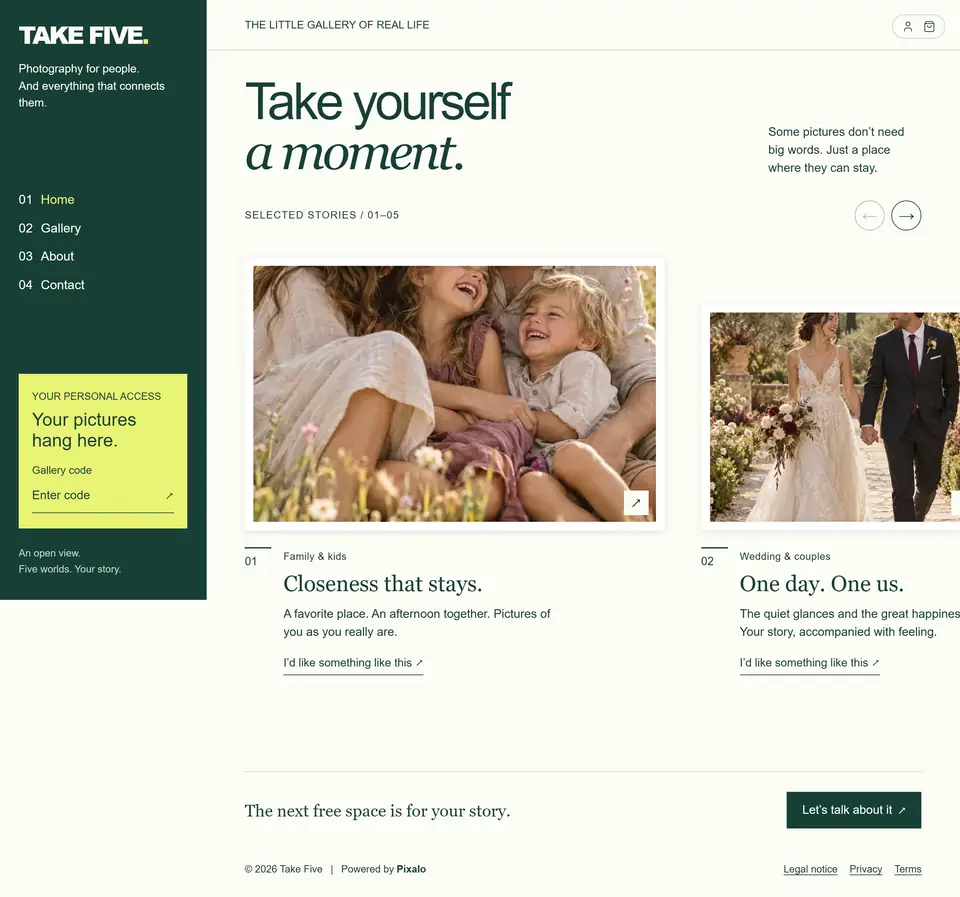Open the expand arrow on the family photo
Viewport: 960px width, 897px height.
636,503
